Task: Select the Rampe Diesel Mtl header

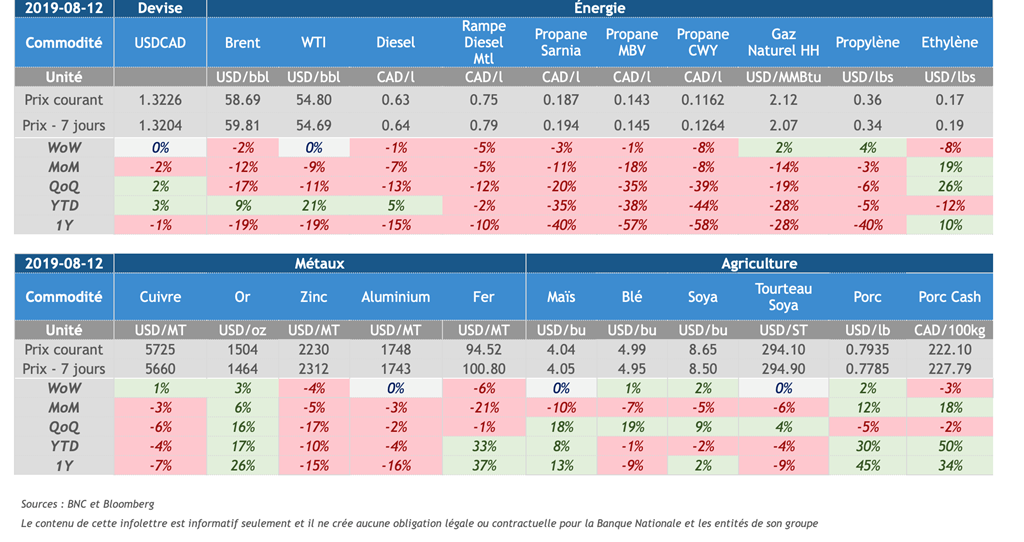Action: (484, 42)
